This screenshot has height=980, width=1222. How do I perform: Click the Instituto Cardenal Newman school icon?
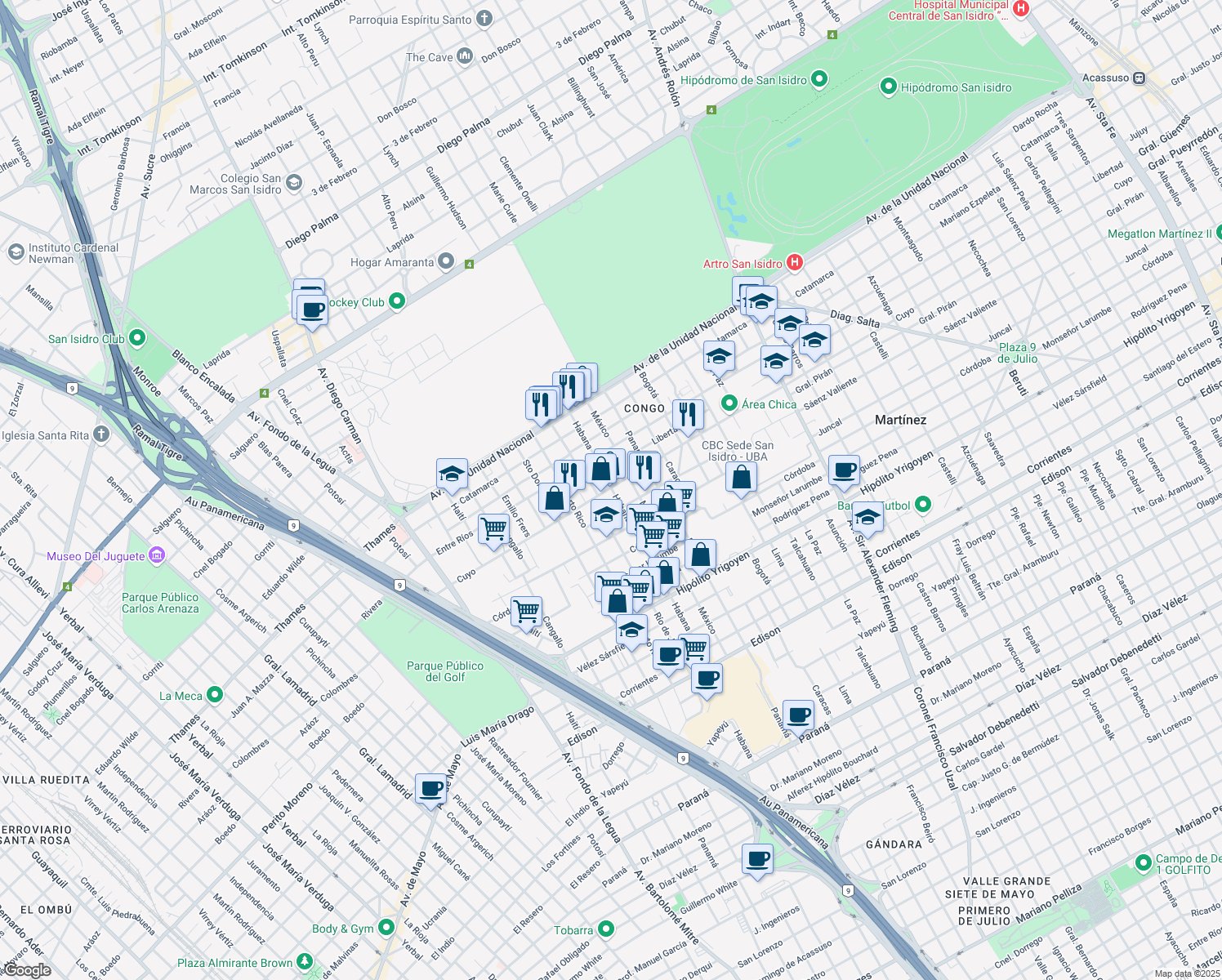(16, 252)
